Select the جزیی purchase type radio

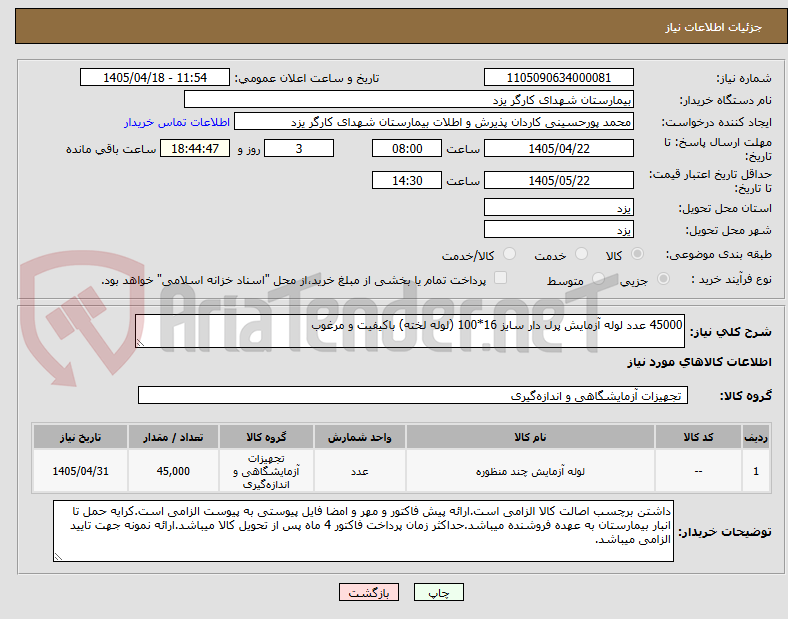tap(663, 278)
